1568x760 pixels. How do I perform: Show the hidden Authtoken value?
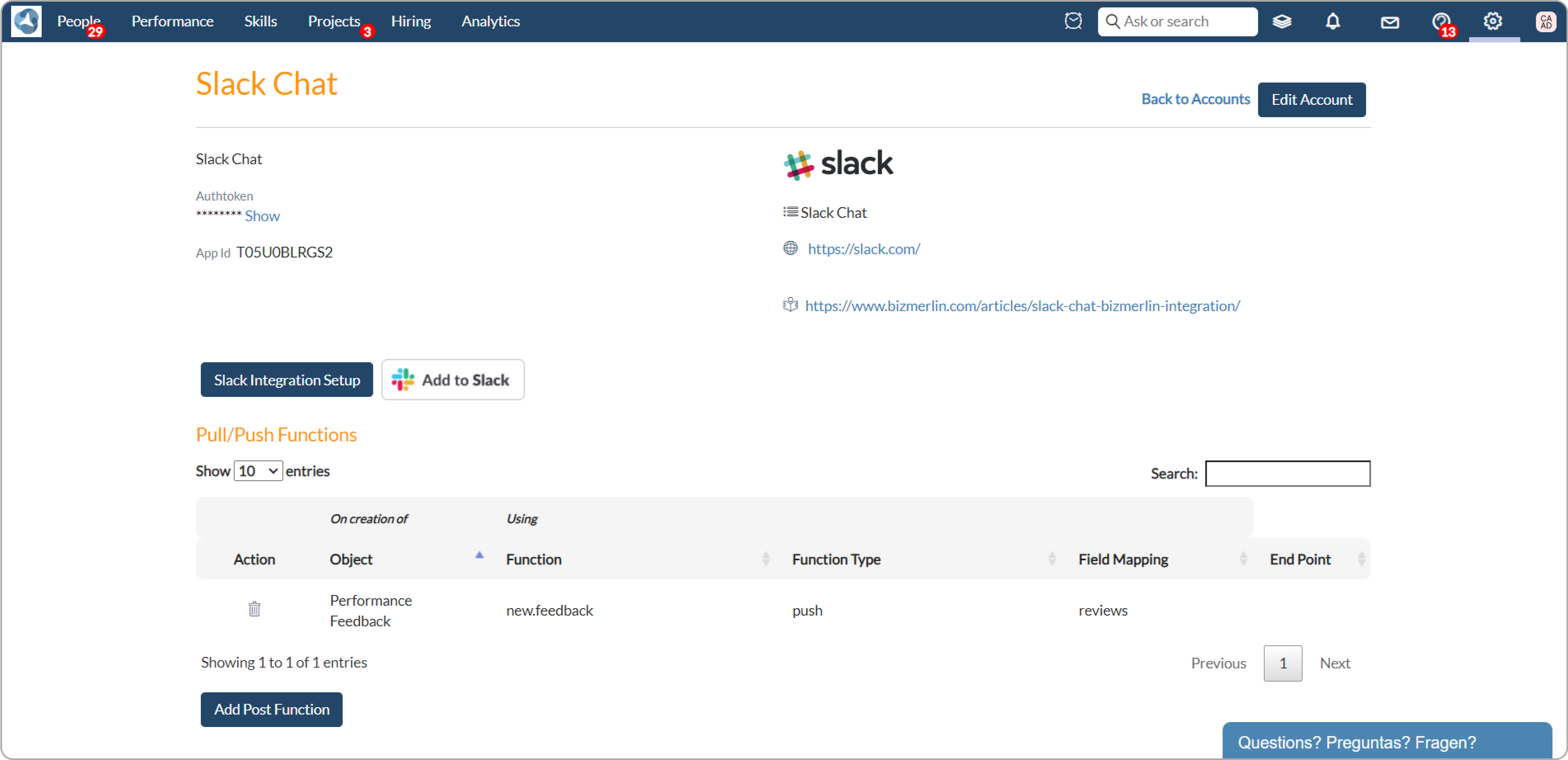pyautogui.click(x=262, y=215)
